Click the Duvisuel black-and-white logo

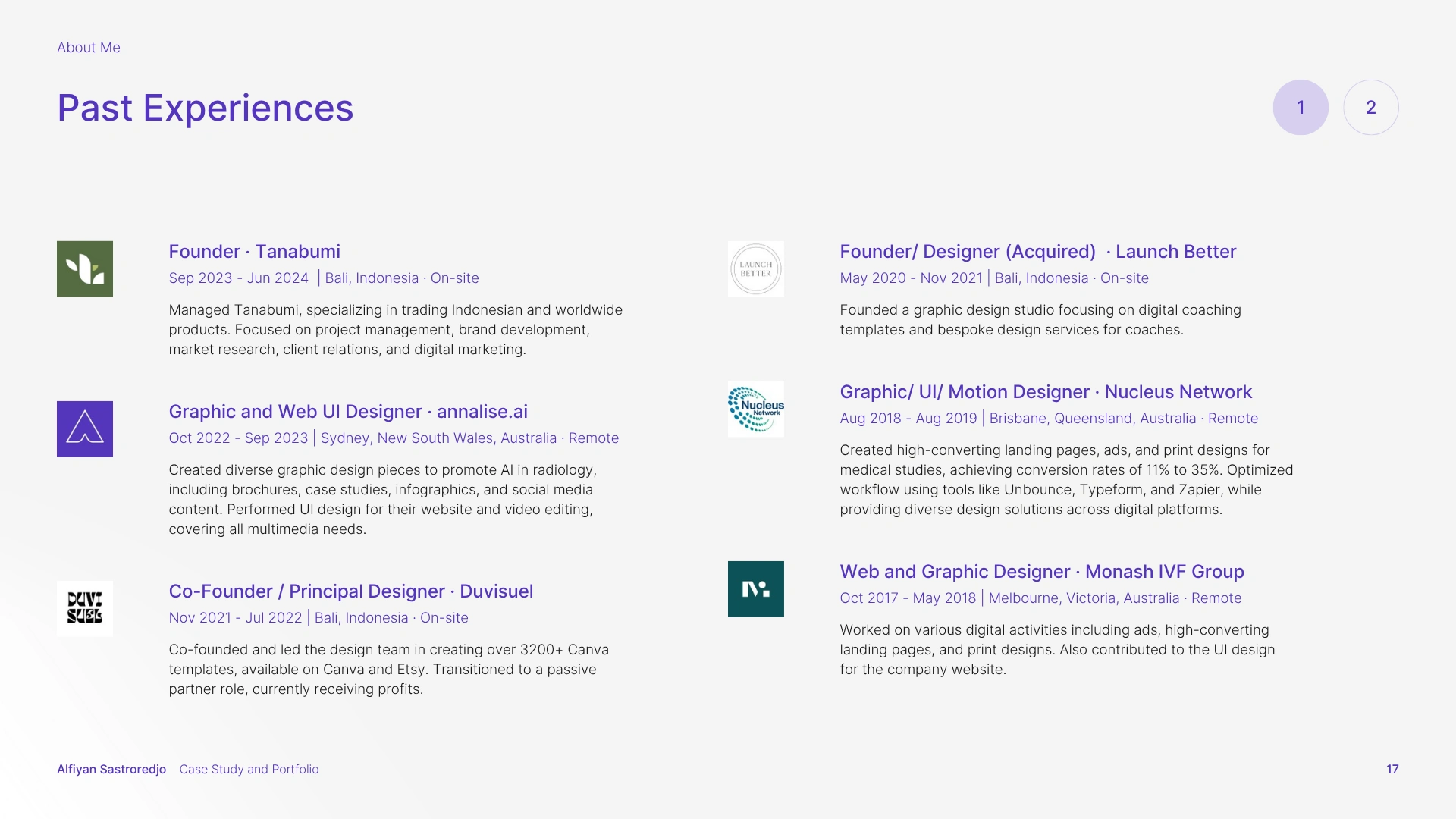tap(85, 608)
